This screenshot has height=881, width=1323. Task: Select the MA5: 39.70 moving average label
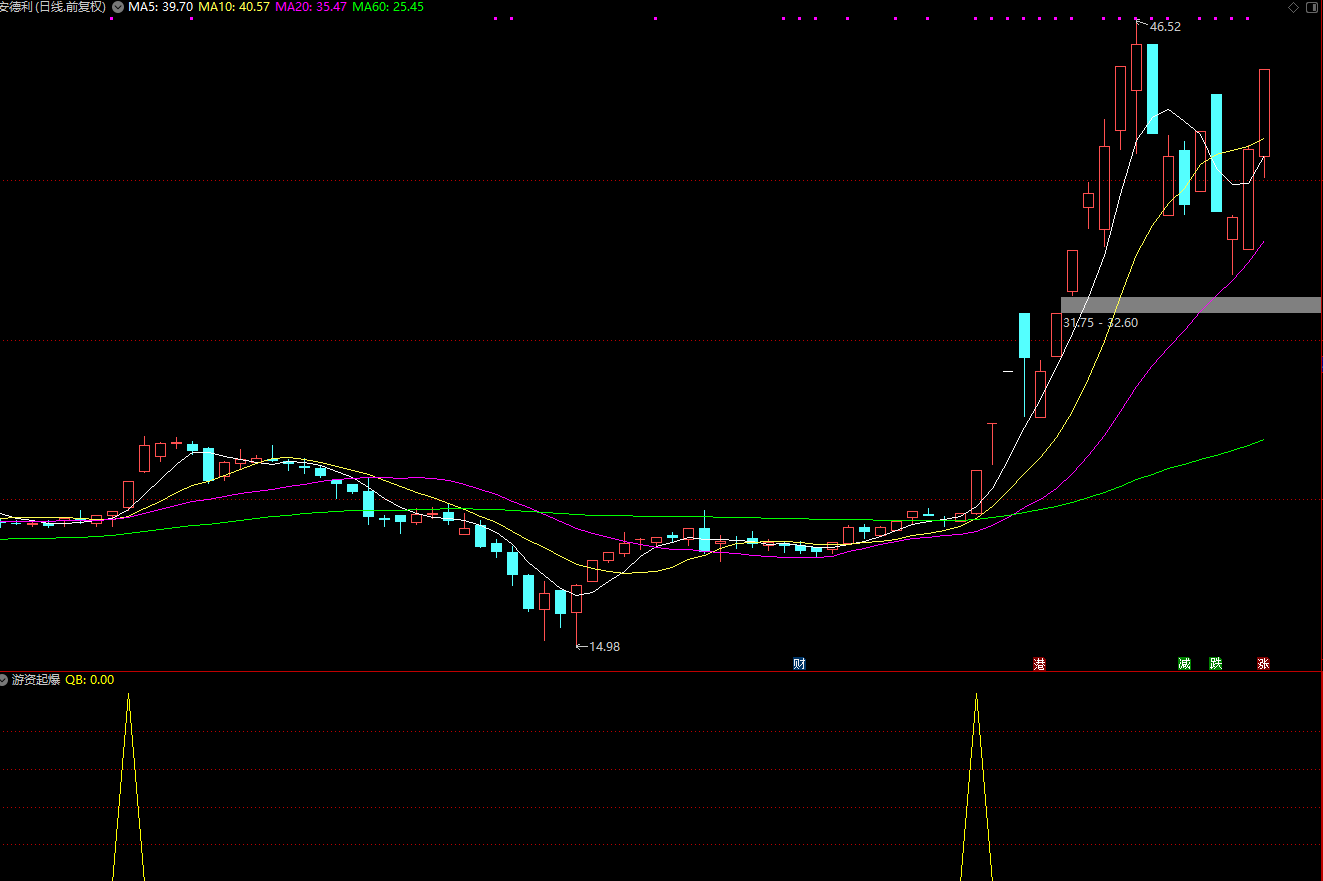tap(160, 7)
